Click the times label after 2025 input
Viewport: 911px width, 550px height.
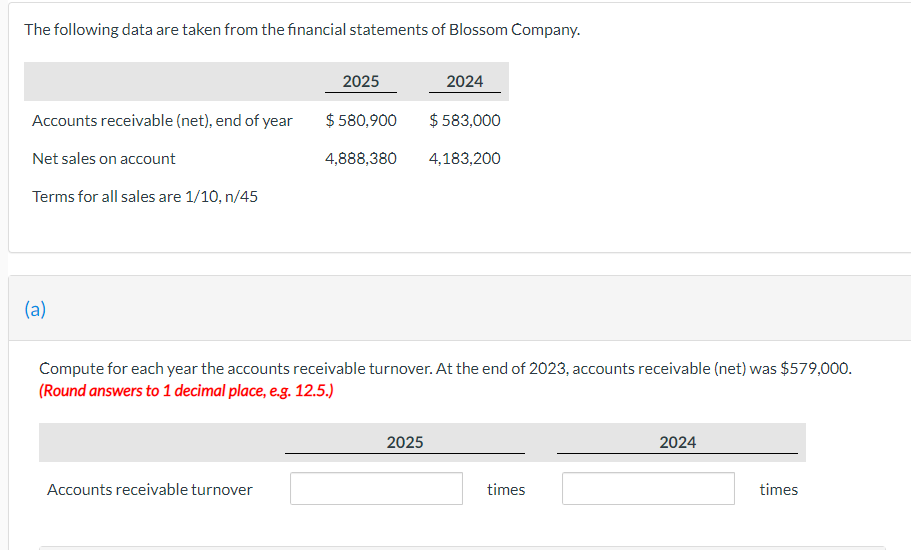506,489
